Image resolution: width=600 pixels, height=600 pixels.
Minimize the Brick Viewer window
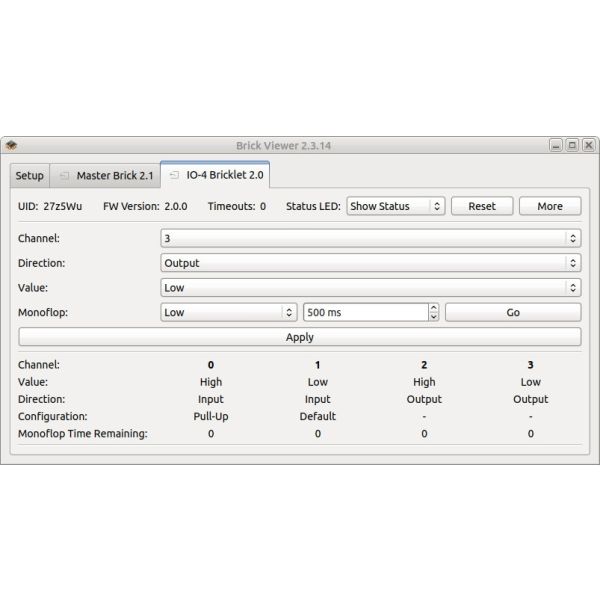point(556,145)
